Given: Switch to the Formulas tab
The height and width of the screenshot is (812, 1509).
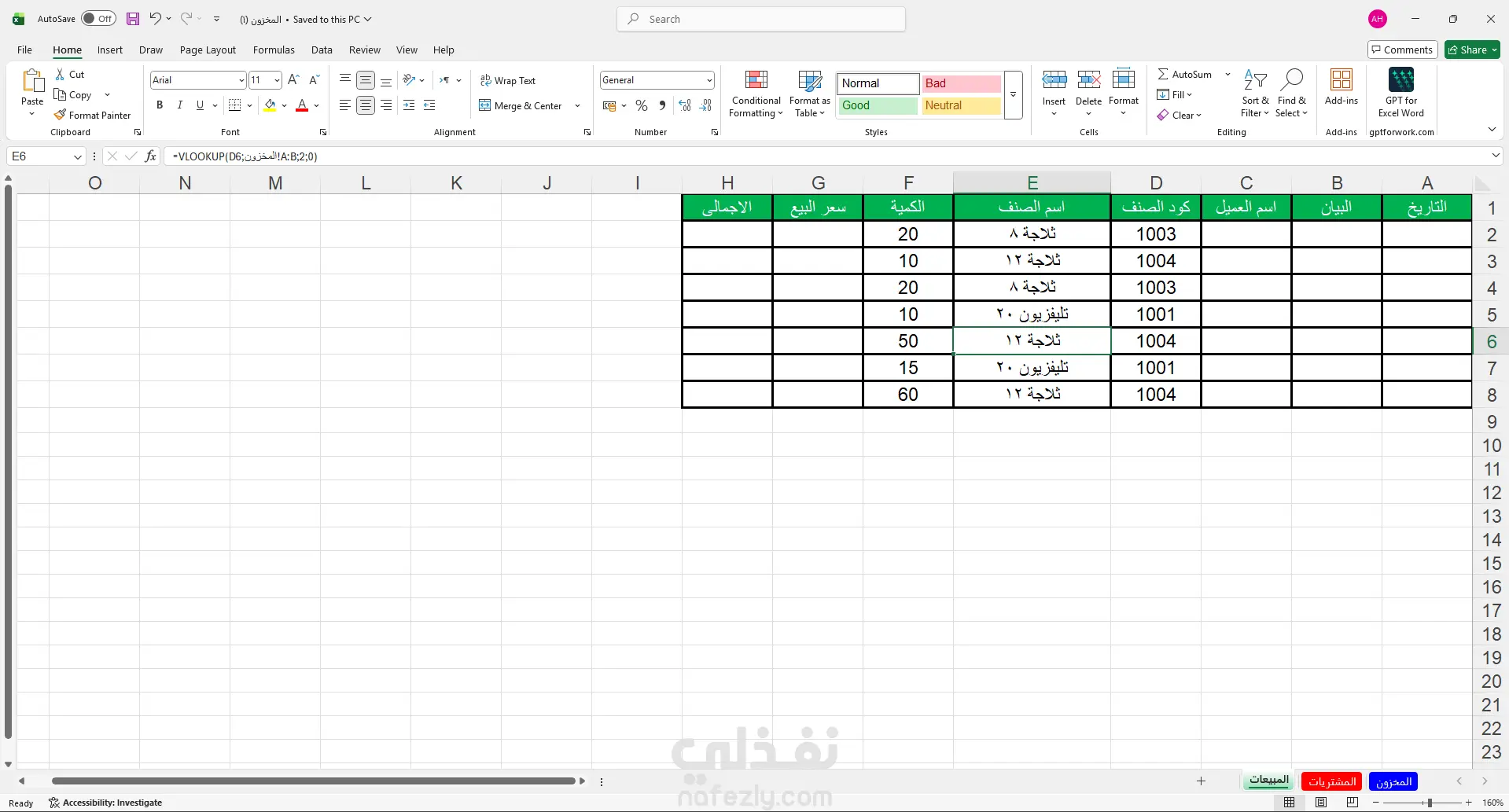Looking at the screenshot, I should click(274, 50).
